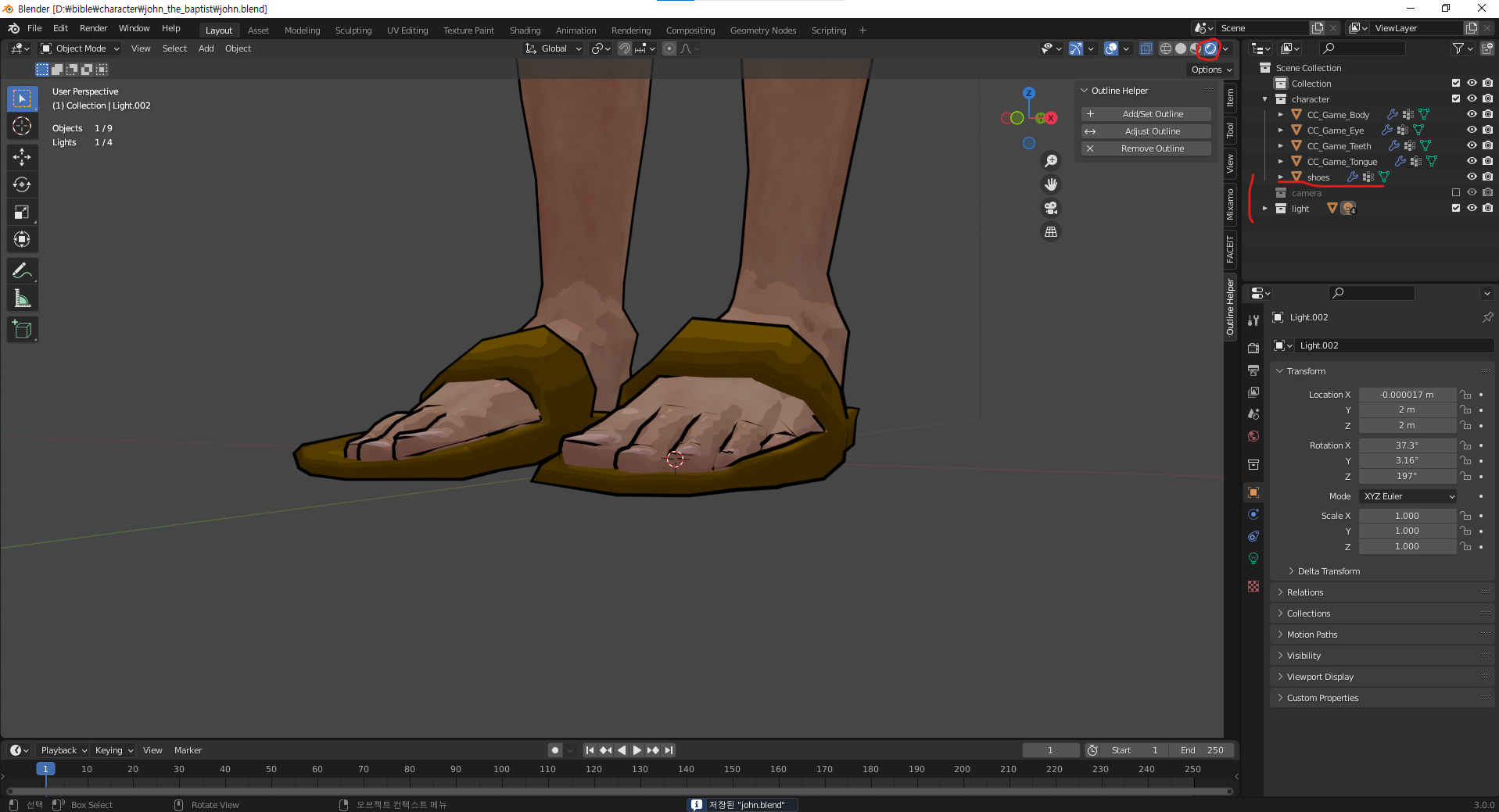
Task: Enable rendered viewport shading mode
Action: [x=1210, y=48]
